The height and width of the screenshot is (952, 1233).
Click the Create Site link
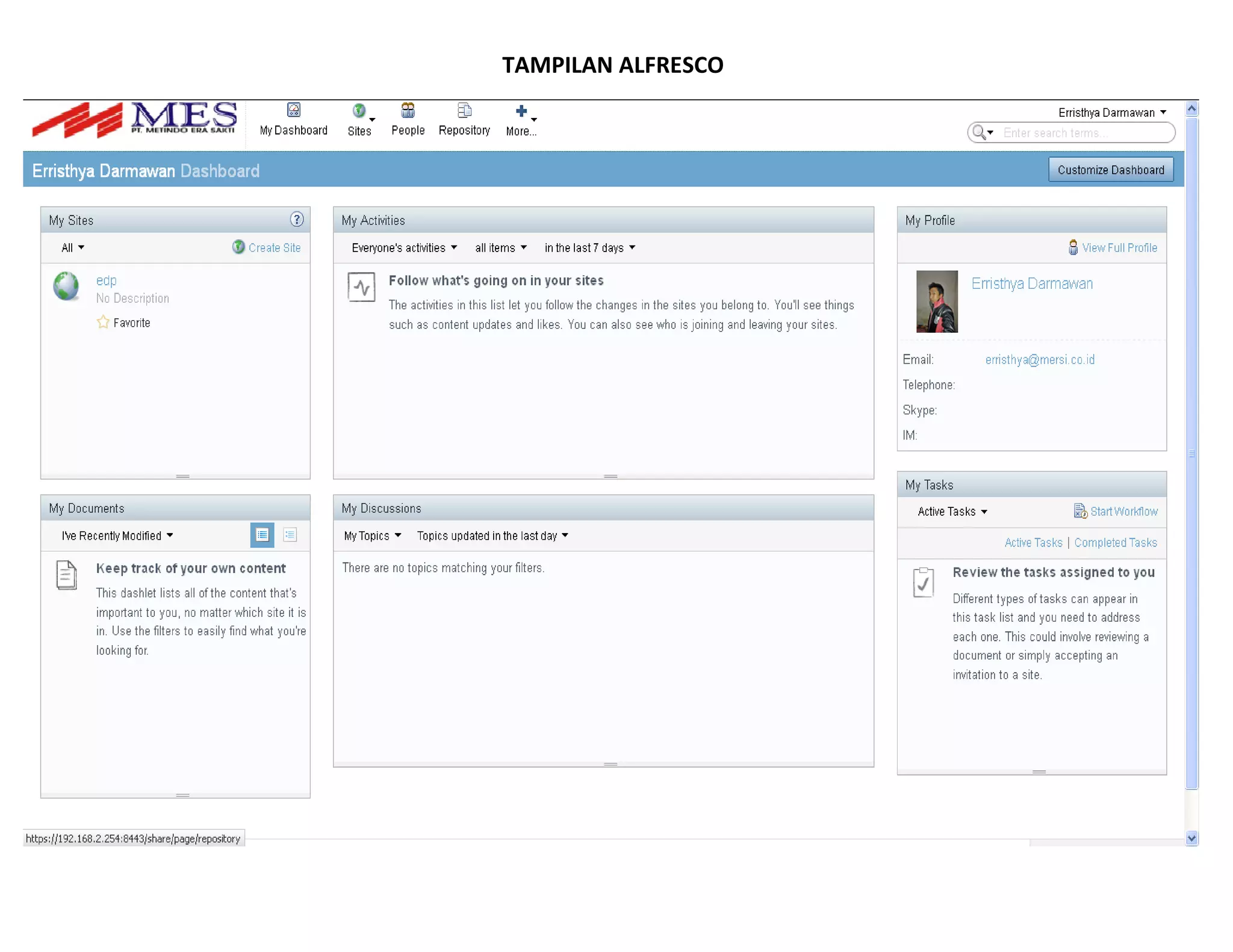coord(275,247)
